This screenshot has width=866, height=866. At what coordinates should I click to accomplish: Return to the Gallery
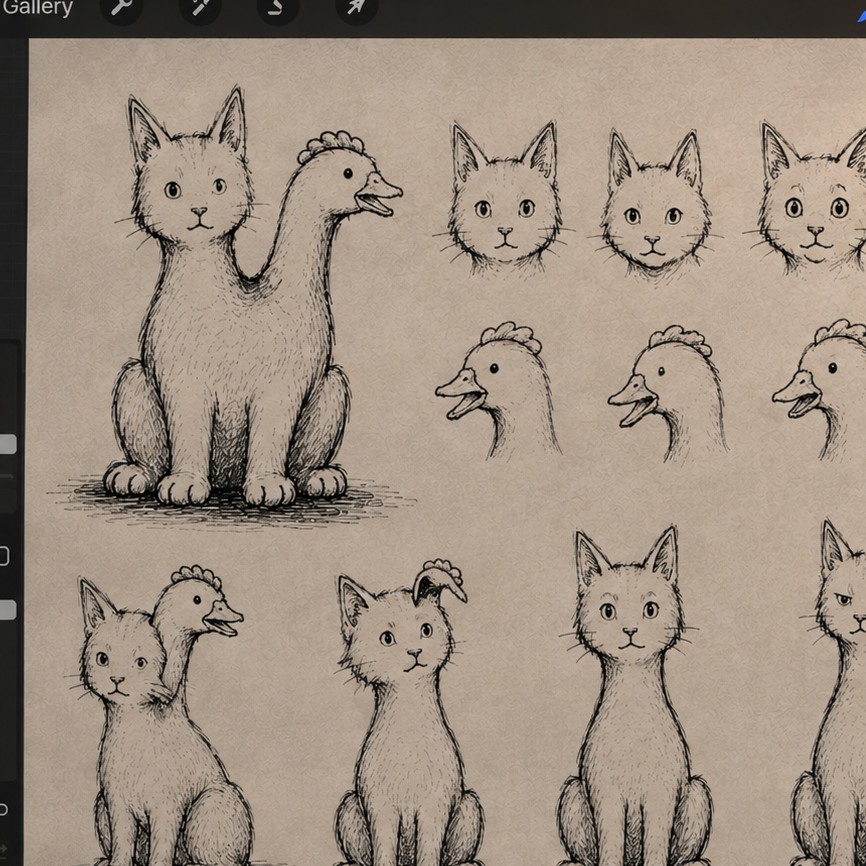coord(37,8)
